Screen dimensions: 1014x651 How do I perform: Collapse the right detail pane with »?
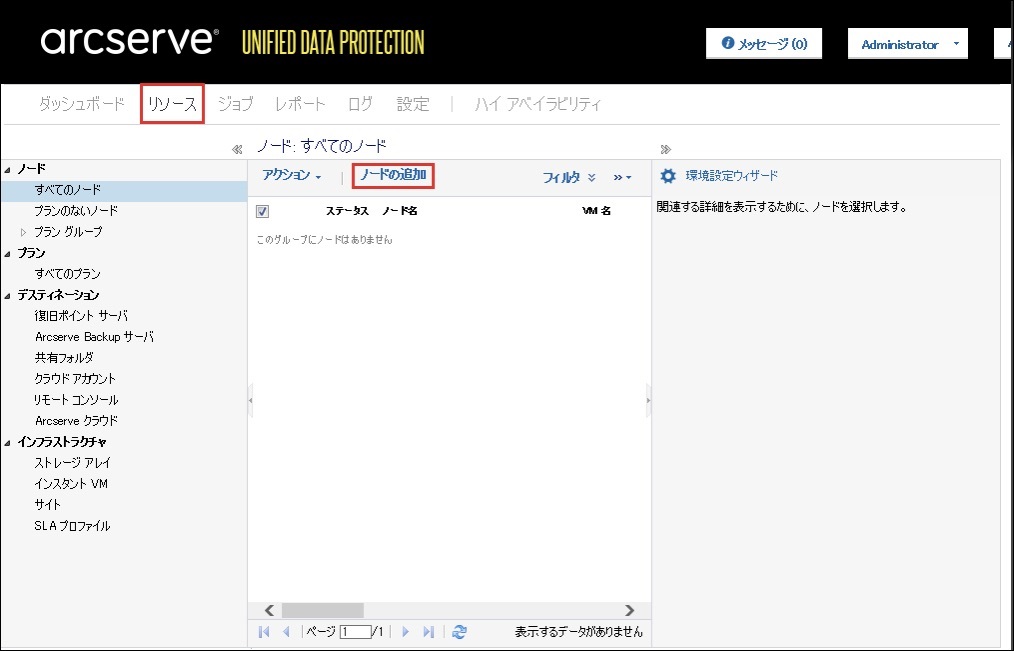pos(666,149)
